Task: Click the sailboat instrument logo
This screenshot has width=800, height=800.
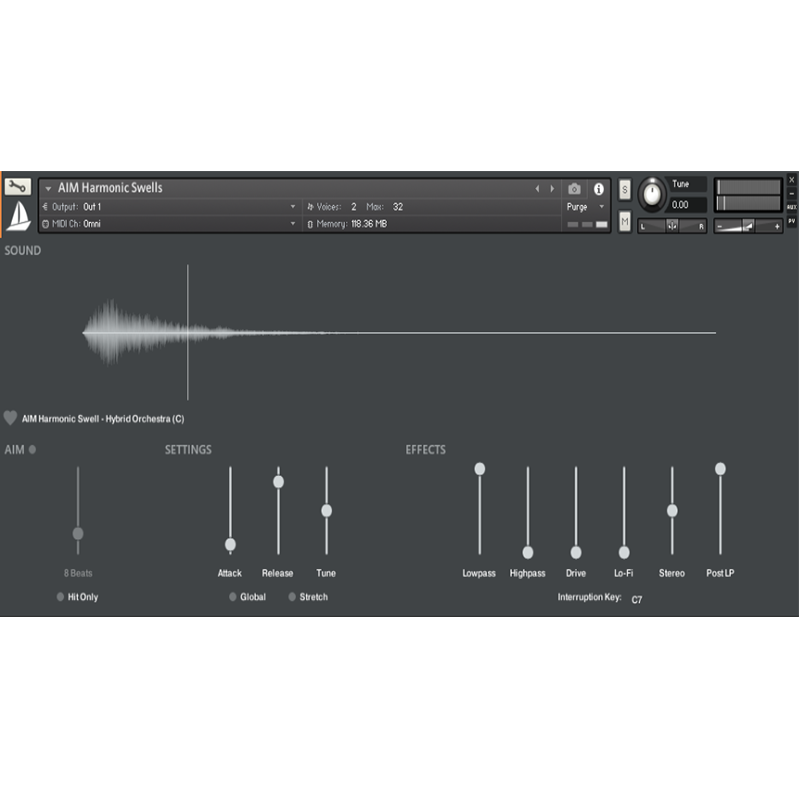Action: (x=19, y=216)
